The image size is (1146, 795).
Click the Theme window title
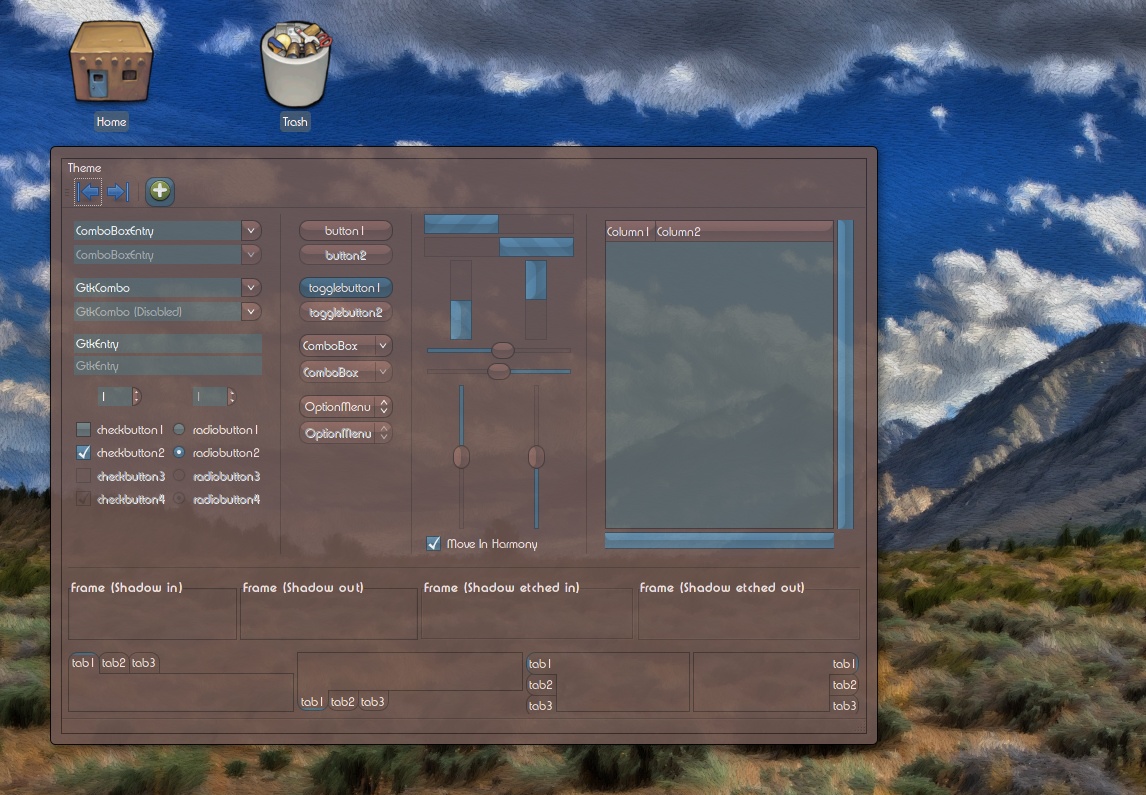point(85,168)
